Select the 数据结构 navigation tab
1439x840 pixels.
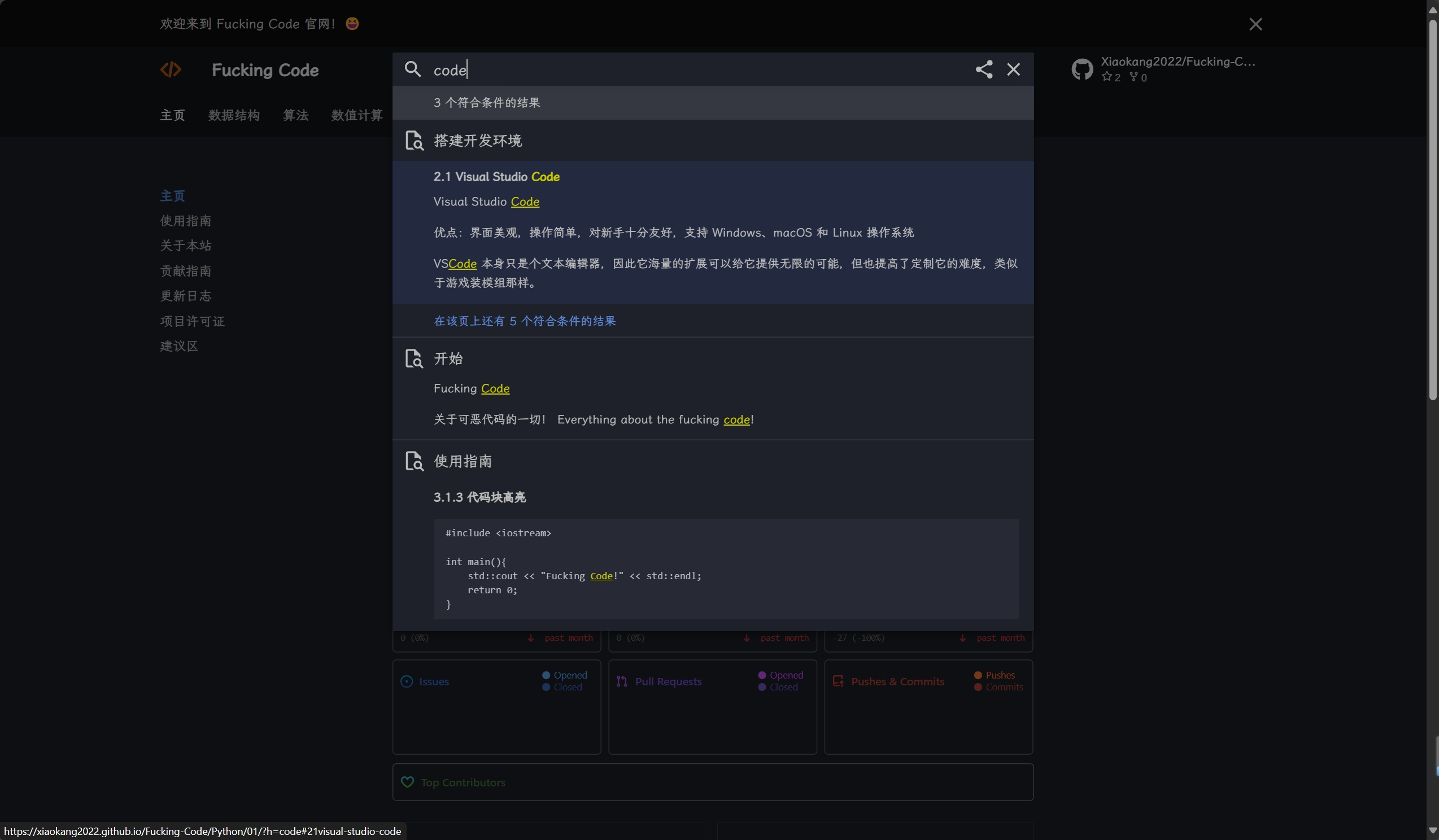click(234, 115)
